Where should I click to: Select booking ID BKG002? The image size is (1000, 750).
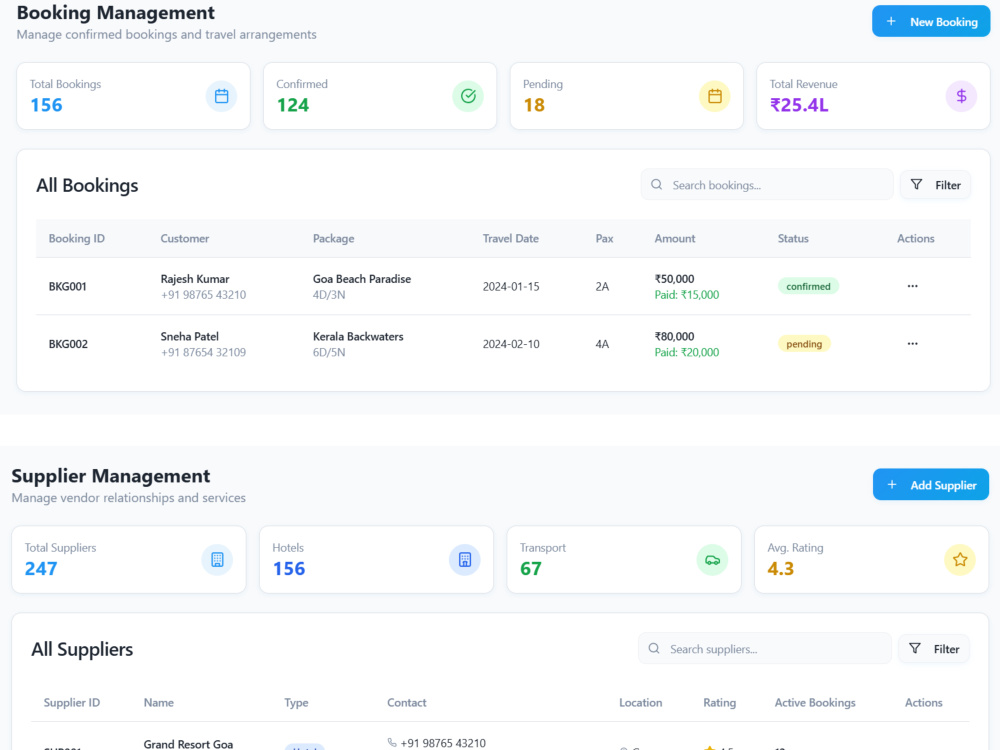(x=68, y=344)
